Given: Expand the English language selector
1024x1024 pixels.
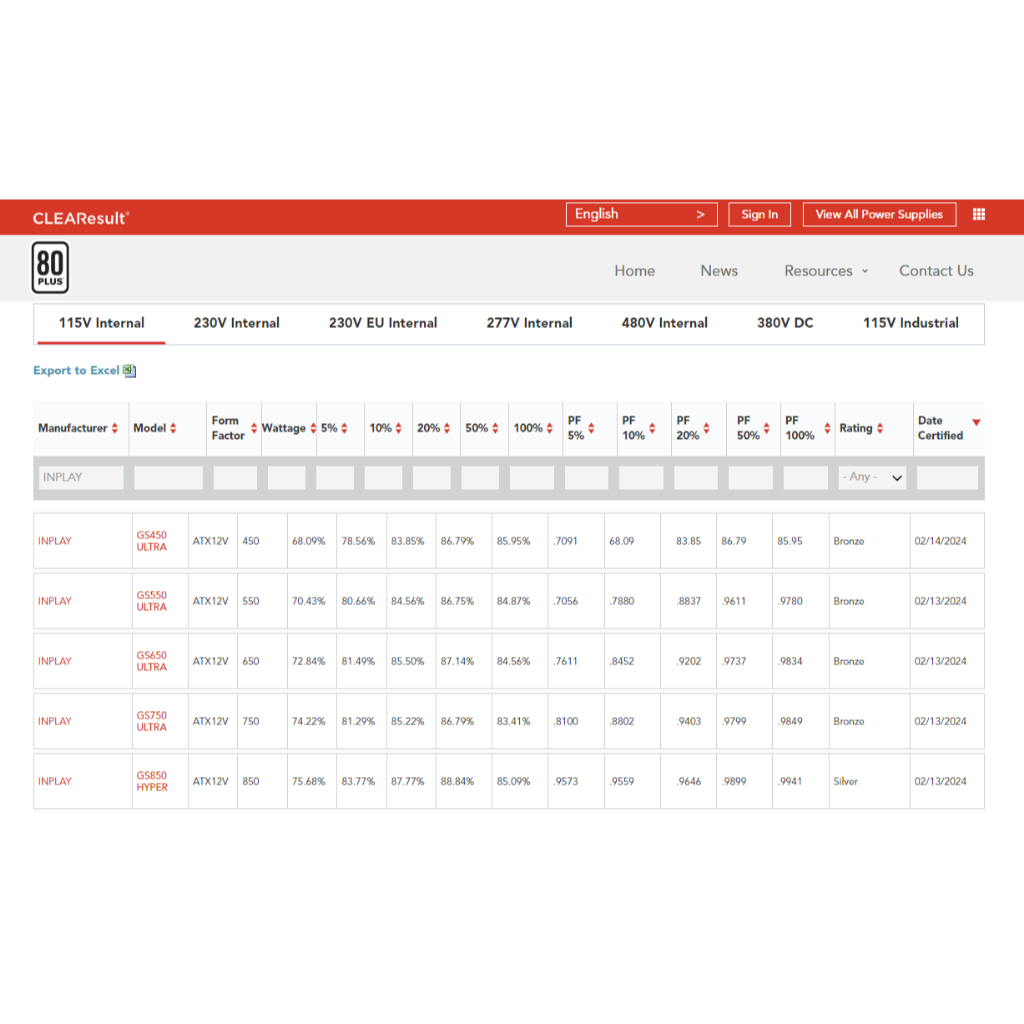Looking at the screenshot, I should point(641,214).
